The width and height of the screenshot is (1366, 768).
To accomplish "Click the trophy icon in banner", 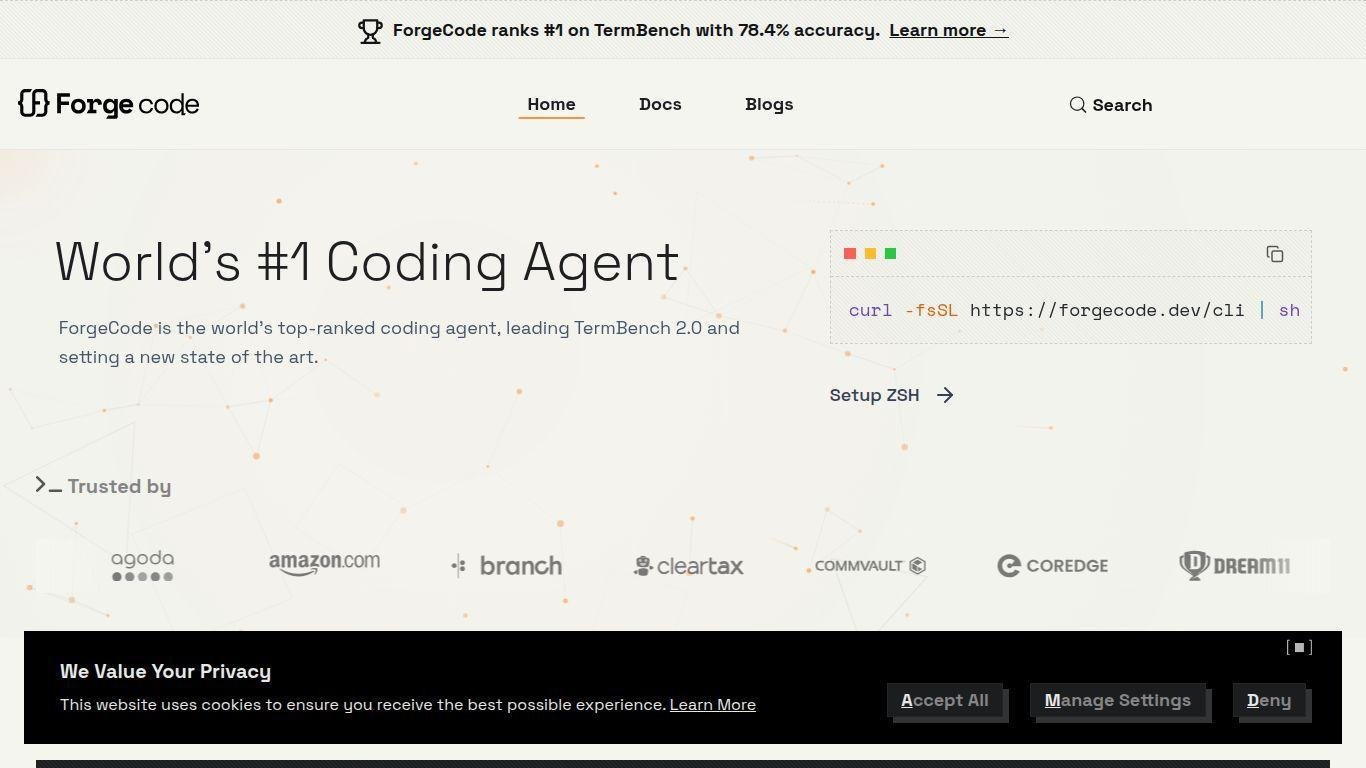I will (x=370, y=31).
